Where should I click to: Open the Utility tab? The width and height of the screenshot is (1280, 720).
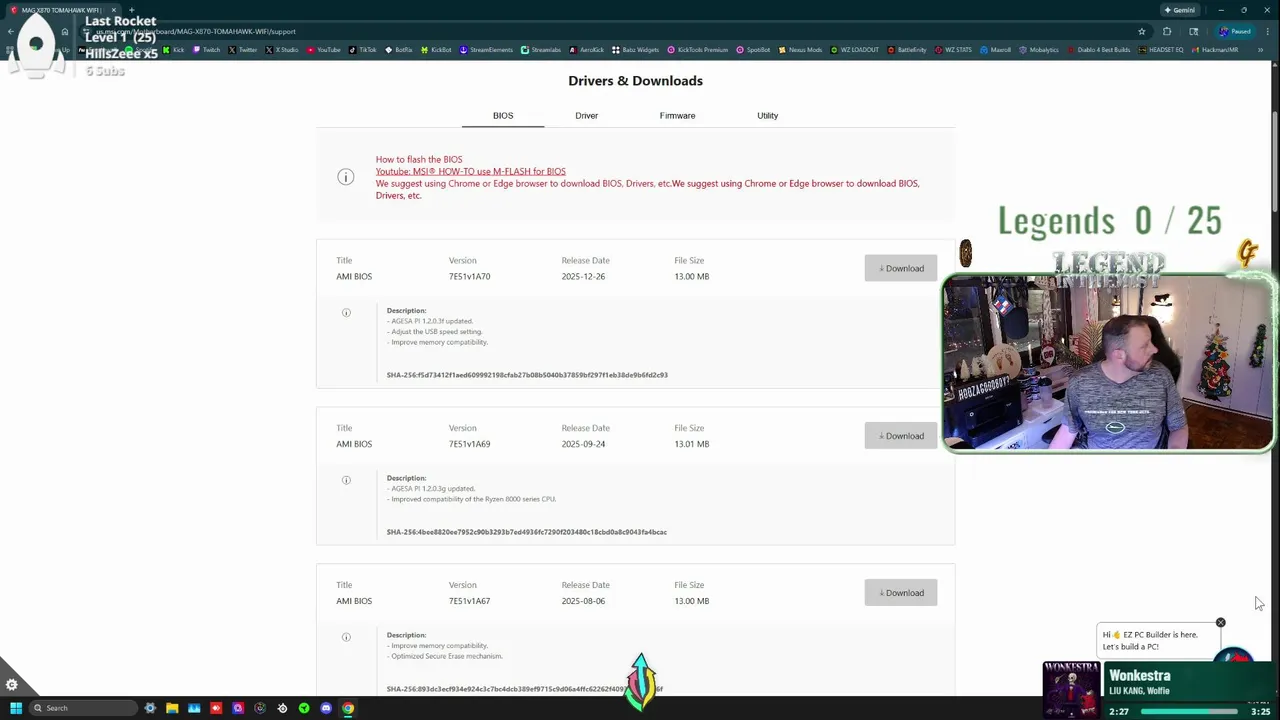[x=767, y=116]
